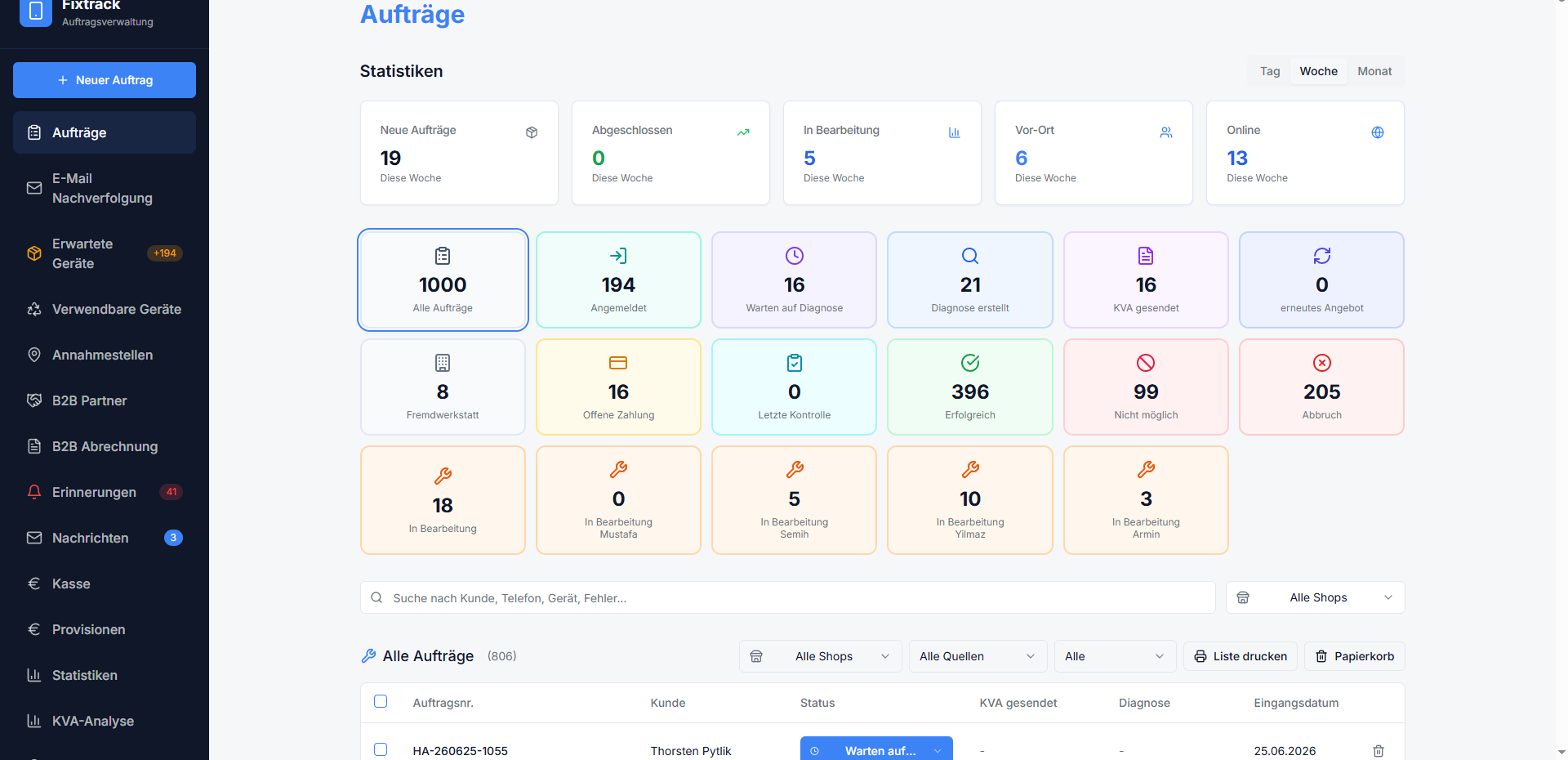The width and height of the screenshot is (1568, 760).
Task: Click the refresh icon on erneutes Angebot card
Action: click(1321, 256)
